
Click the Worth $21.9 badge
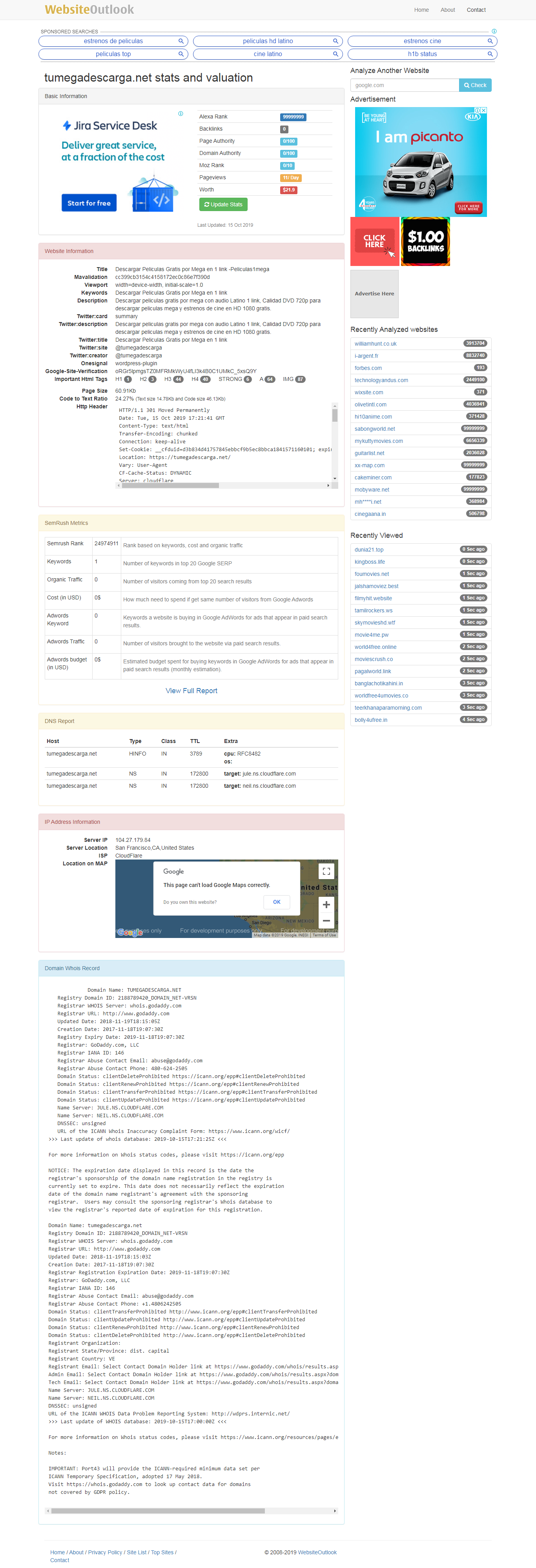(x=289, y=190)
